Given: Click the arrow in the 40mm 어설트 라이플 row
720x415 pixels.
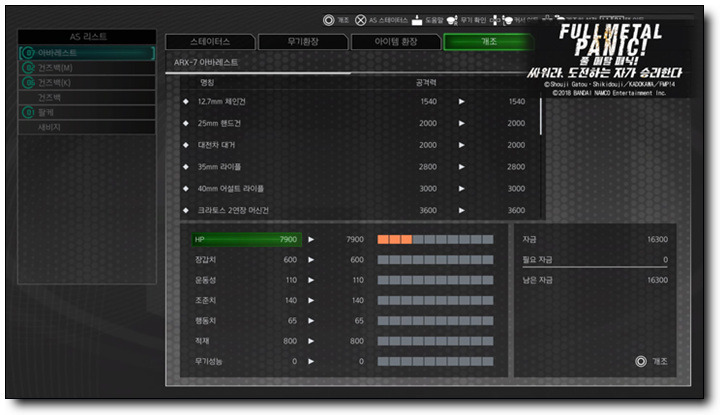Looking at the screenshot, I should (461, 189).
